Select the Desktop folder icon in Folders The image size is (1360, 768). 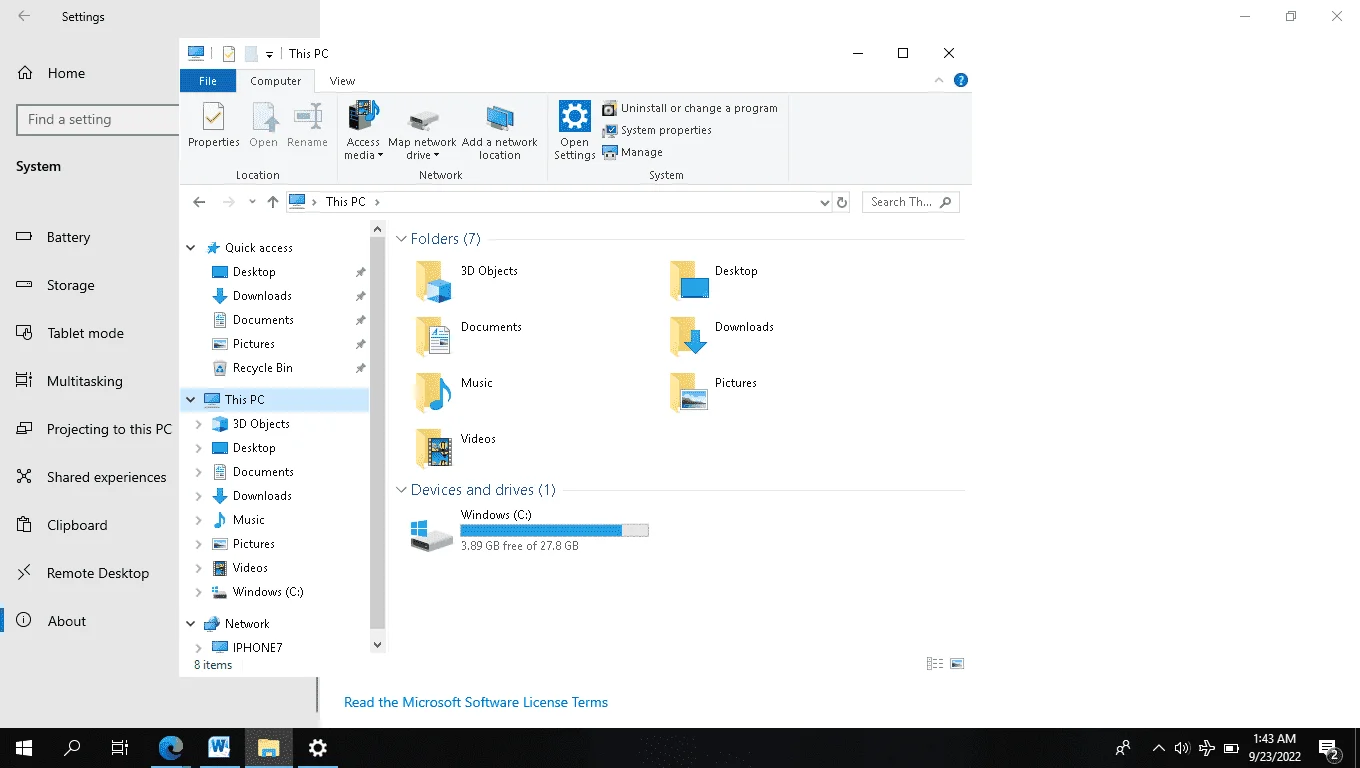tap(689, 281)
